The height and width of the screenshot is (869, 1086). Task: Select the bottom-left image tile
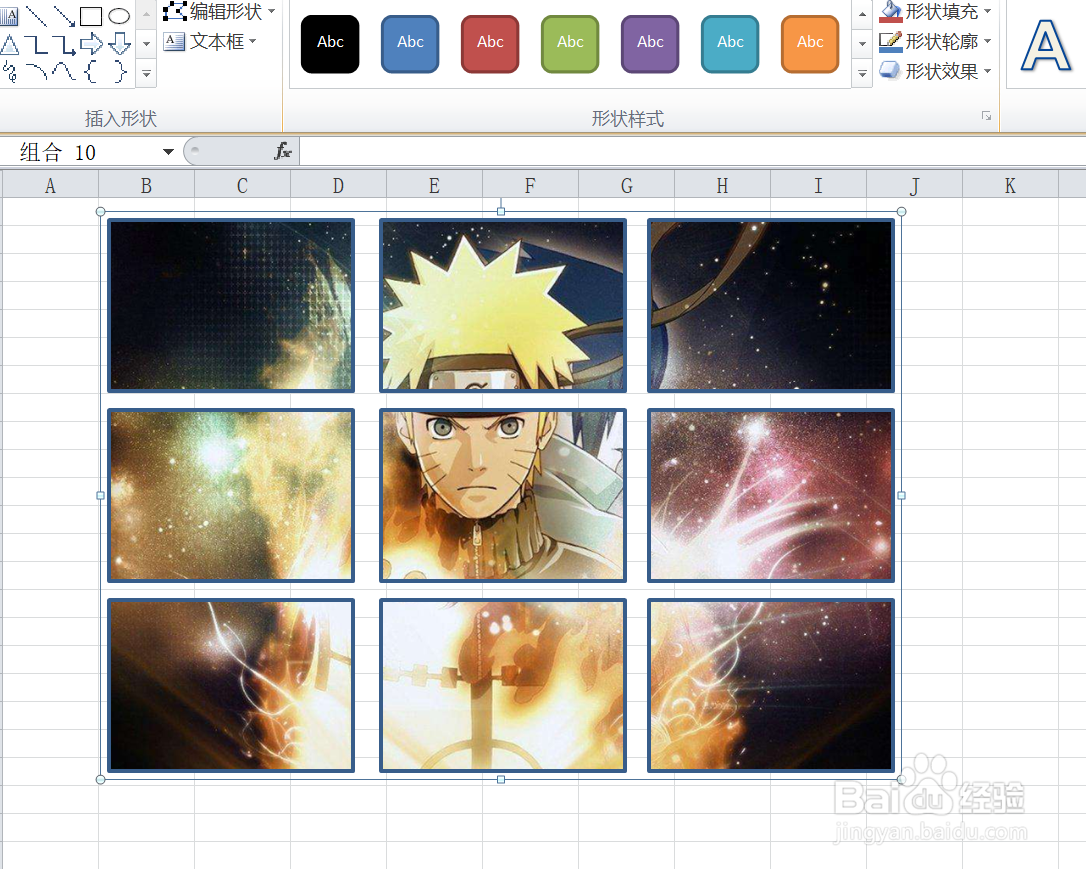pos(231,686)
